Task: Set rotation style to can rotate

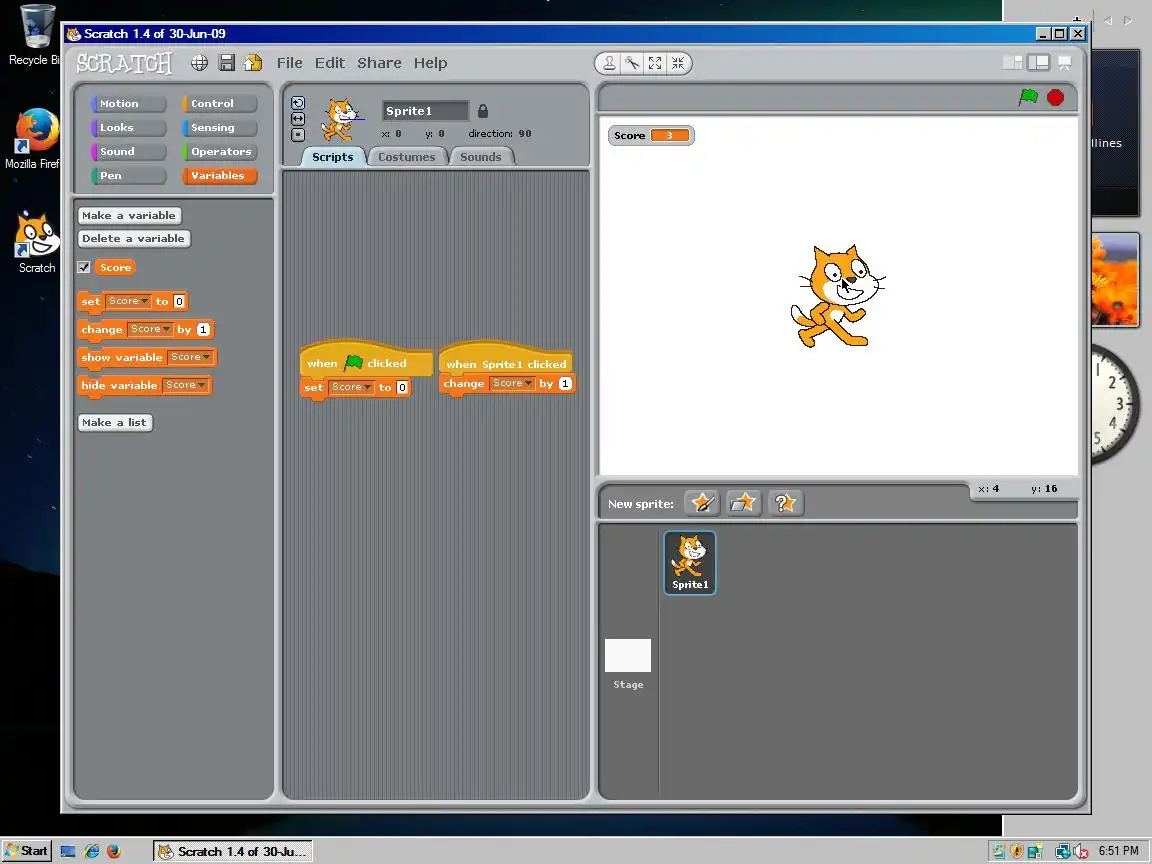Action: click(298, 103)
